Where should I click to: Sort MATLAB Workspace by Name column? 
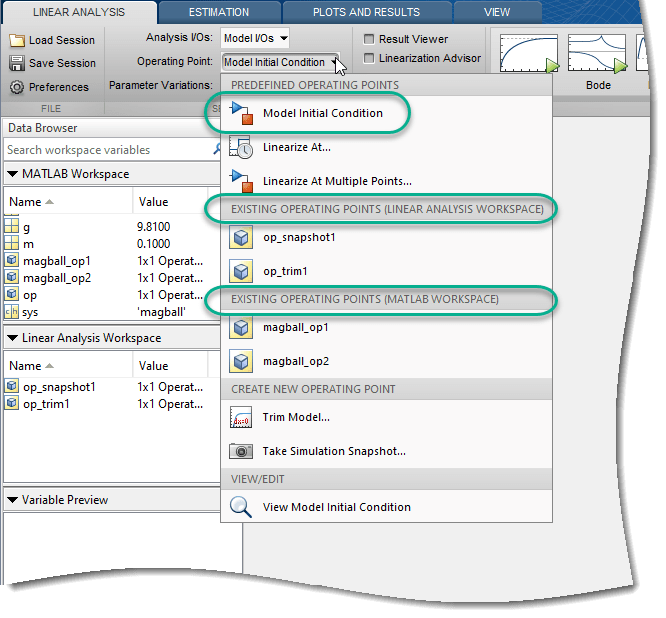point(68,202)
